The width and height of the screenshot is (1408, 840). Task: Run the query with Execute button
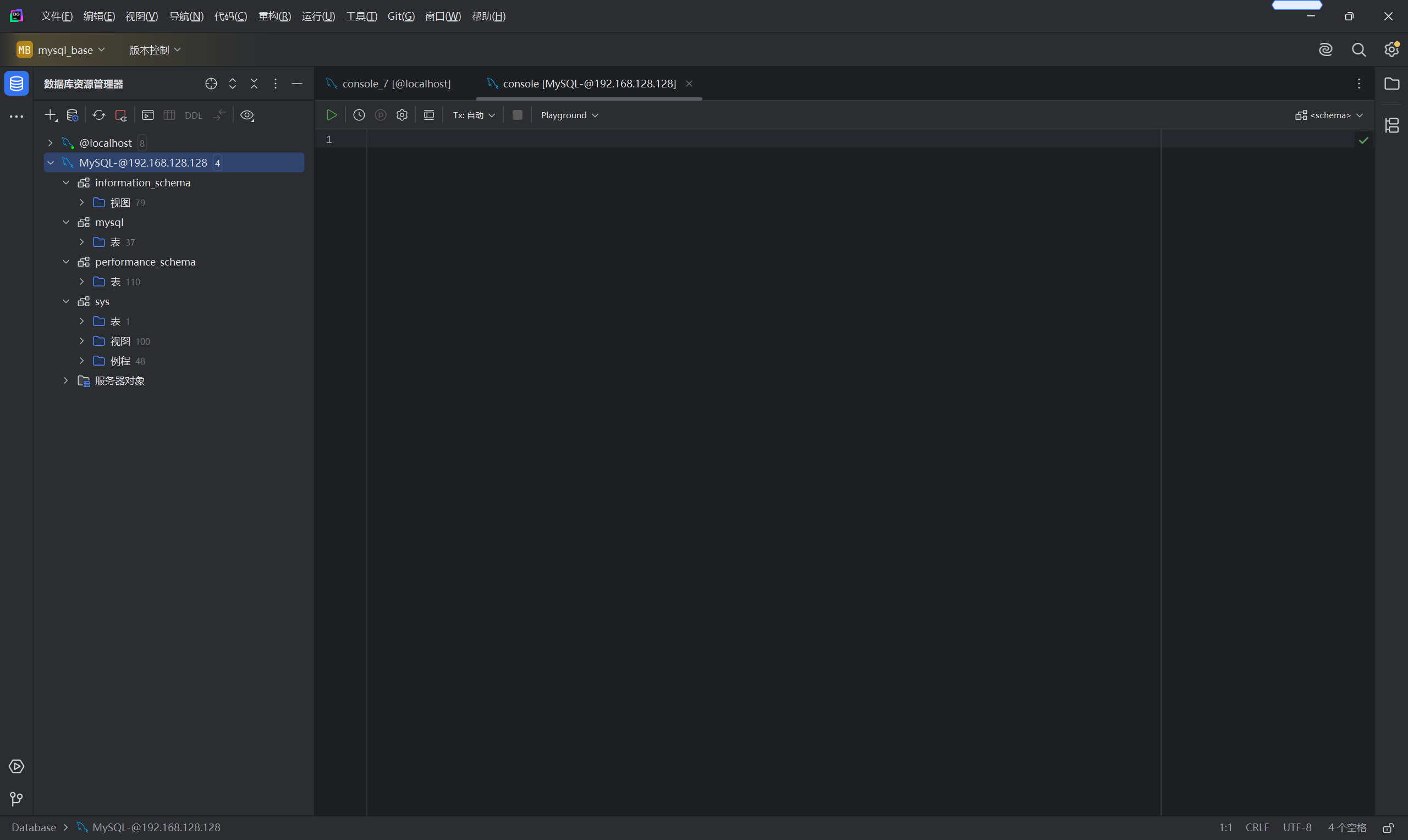(x=332, y=115)
